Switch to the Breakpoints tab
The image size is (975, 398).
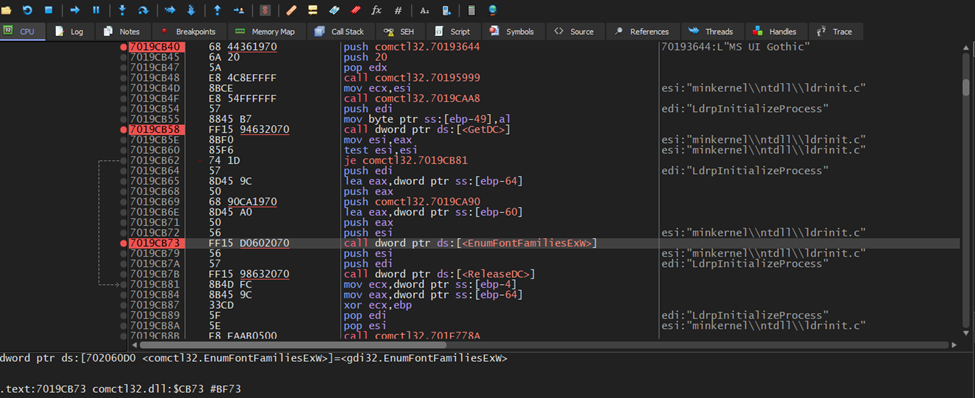pos(189,32)
